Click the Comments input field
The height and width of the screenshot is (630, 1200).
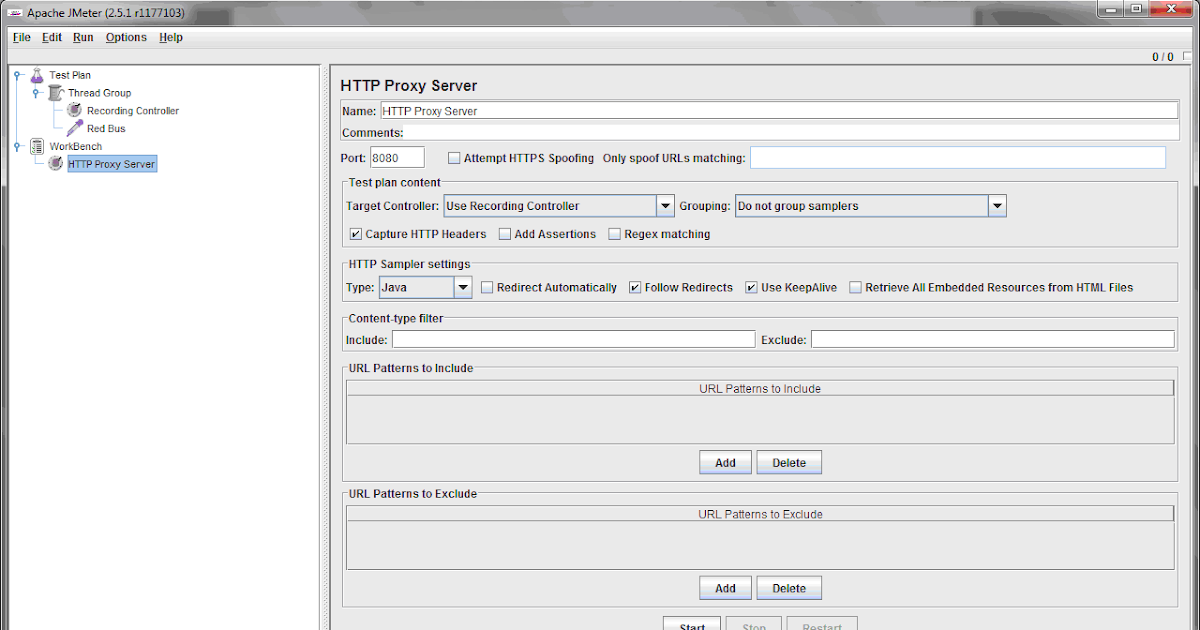coord(792,132)
